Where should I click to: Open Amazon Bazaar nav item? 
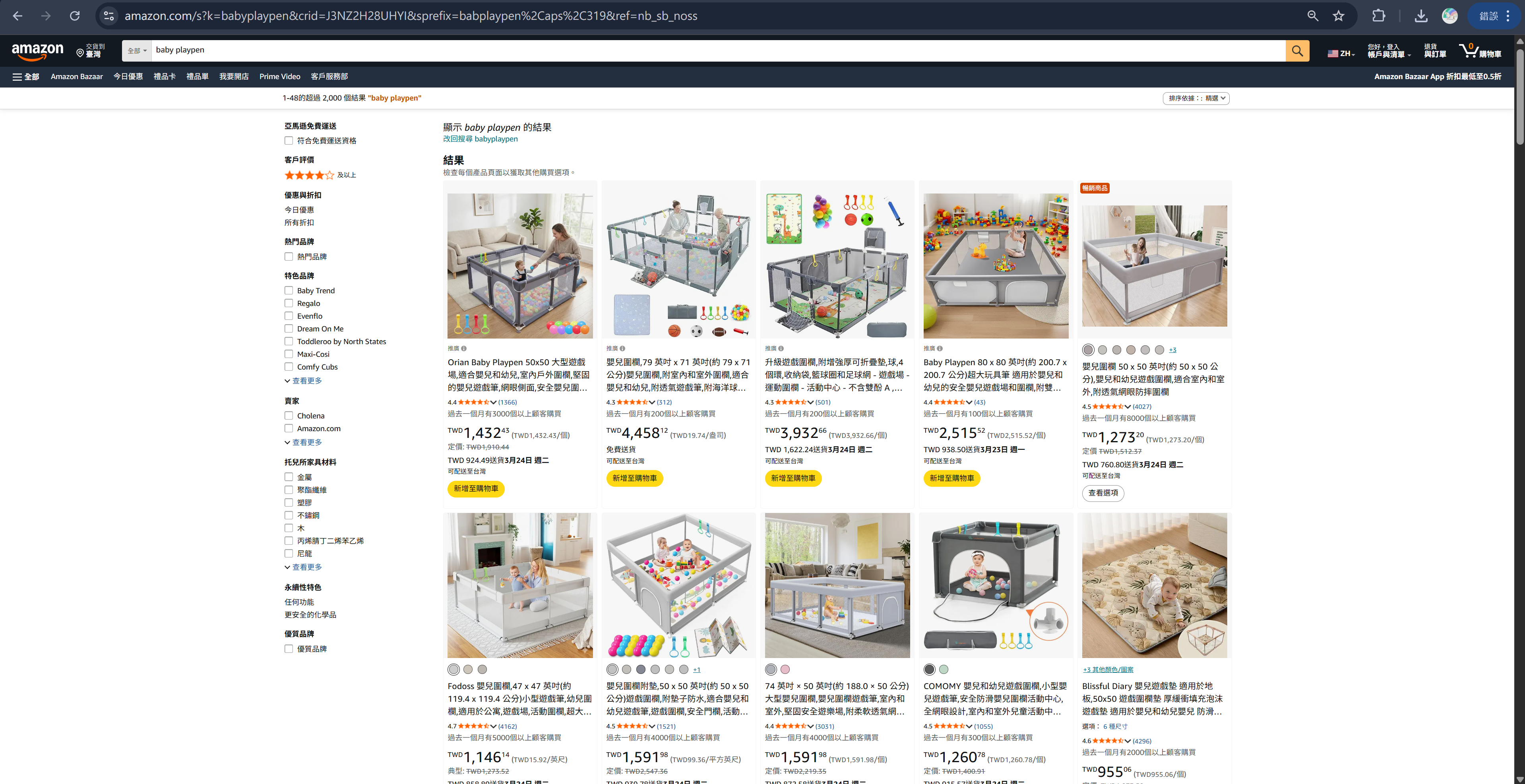(x=77, y=77)
